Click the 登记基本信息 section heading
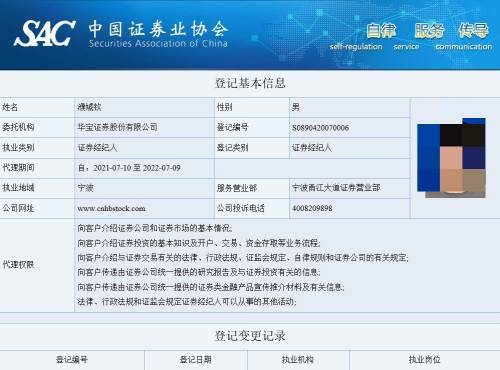This screenshot has width=500, height=370. pos(250,83)
